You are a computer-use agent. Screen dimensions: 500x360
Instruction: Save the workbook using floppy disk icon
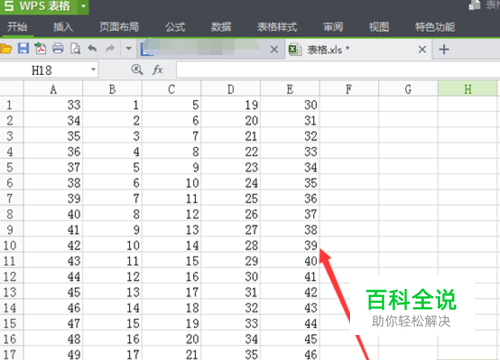[23, 49]
